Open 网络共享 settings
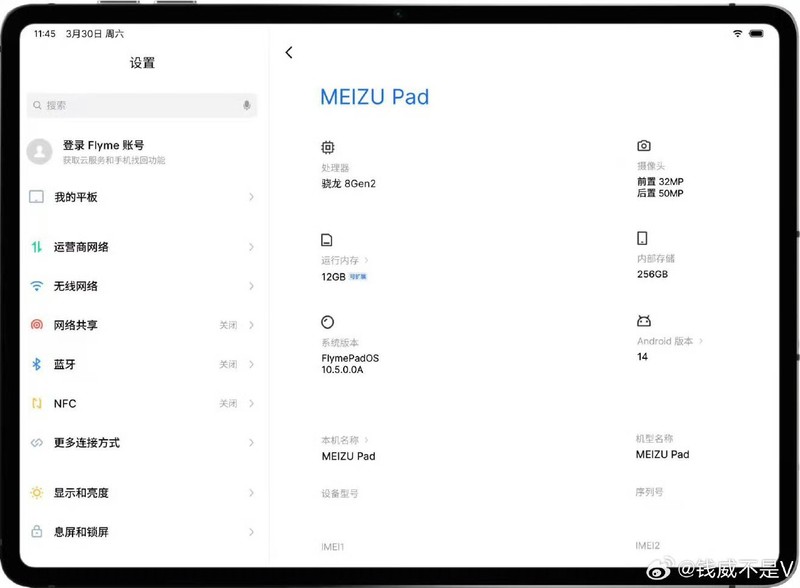 point(142,325)
